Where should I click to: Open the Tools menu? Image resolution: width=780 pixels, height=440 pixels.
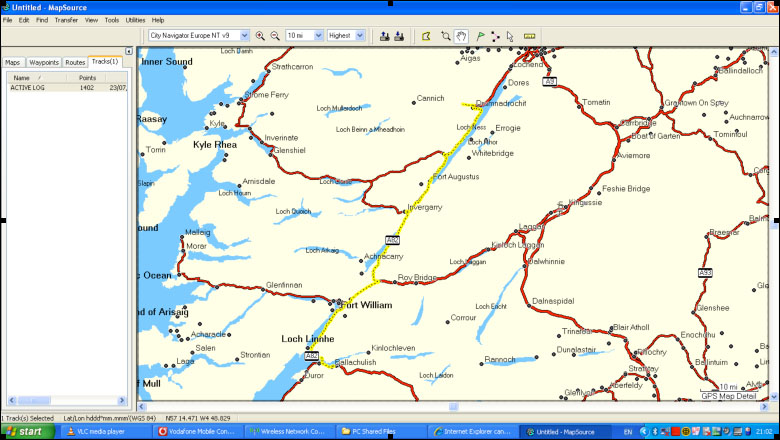[x=111, y=20]
